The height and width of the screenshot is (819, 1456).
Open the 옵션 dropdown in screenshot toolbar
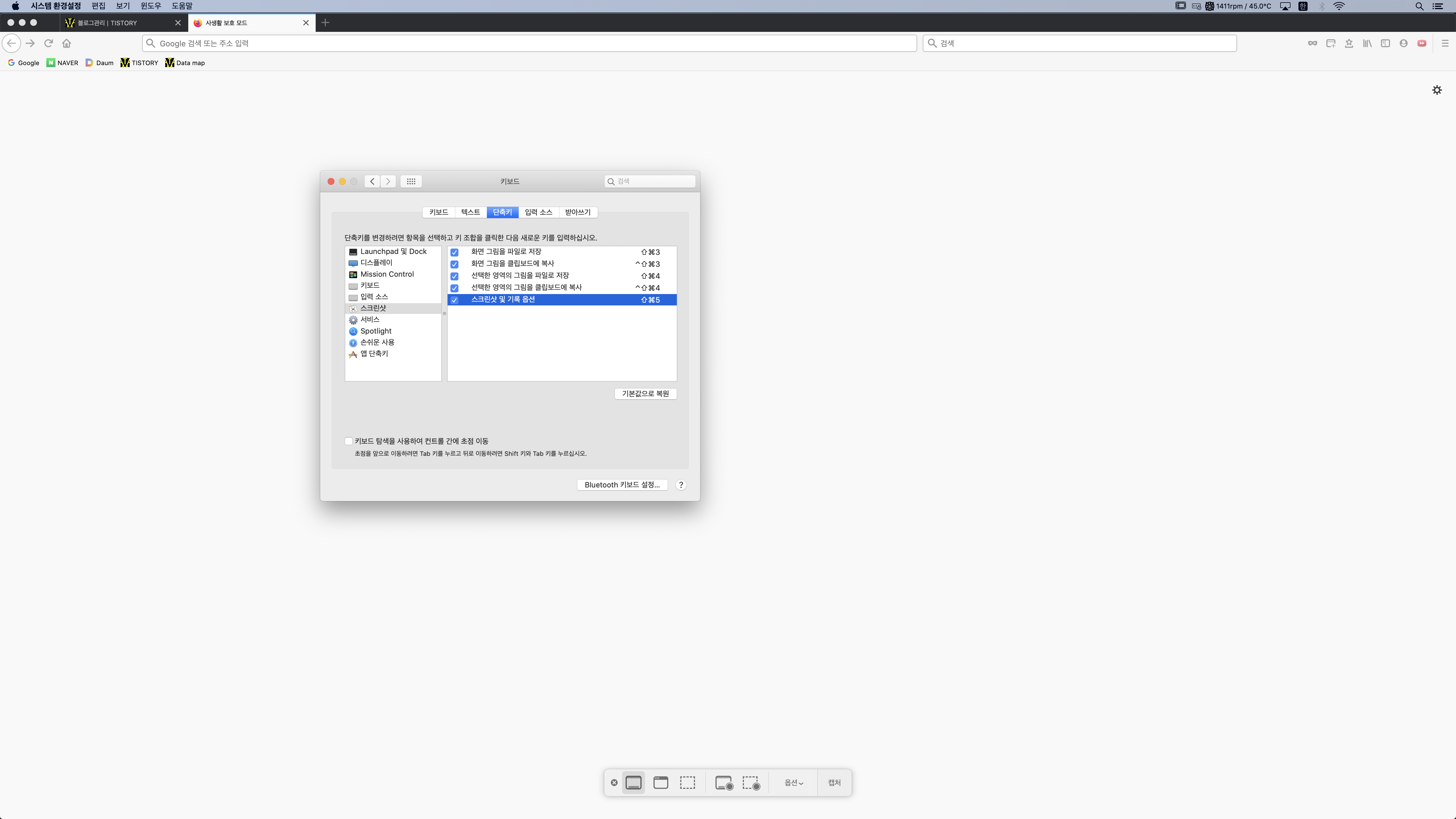(794, 783)
